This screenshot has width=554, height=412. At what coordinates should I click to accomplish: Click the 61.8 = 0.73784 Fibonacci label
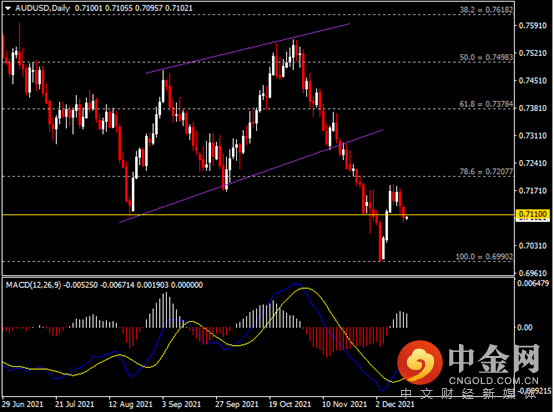tap(486, 104)
